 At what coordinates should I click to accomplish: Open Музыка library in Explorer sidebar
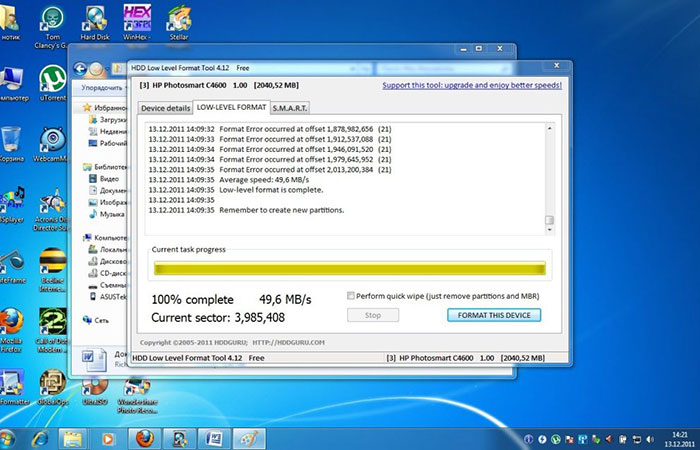point(107,214)
